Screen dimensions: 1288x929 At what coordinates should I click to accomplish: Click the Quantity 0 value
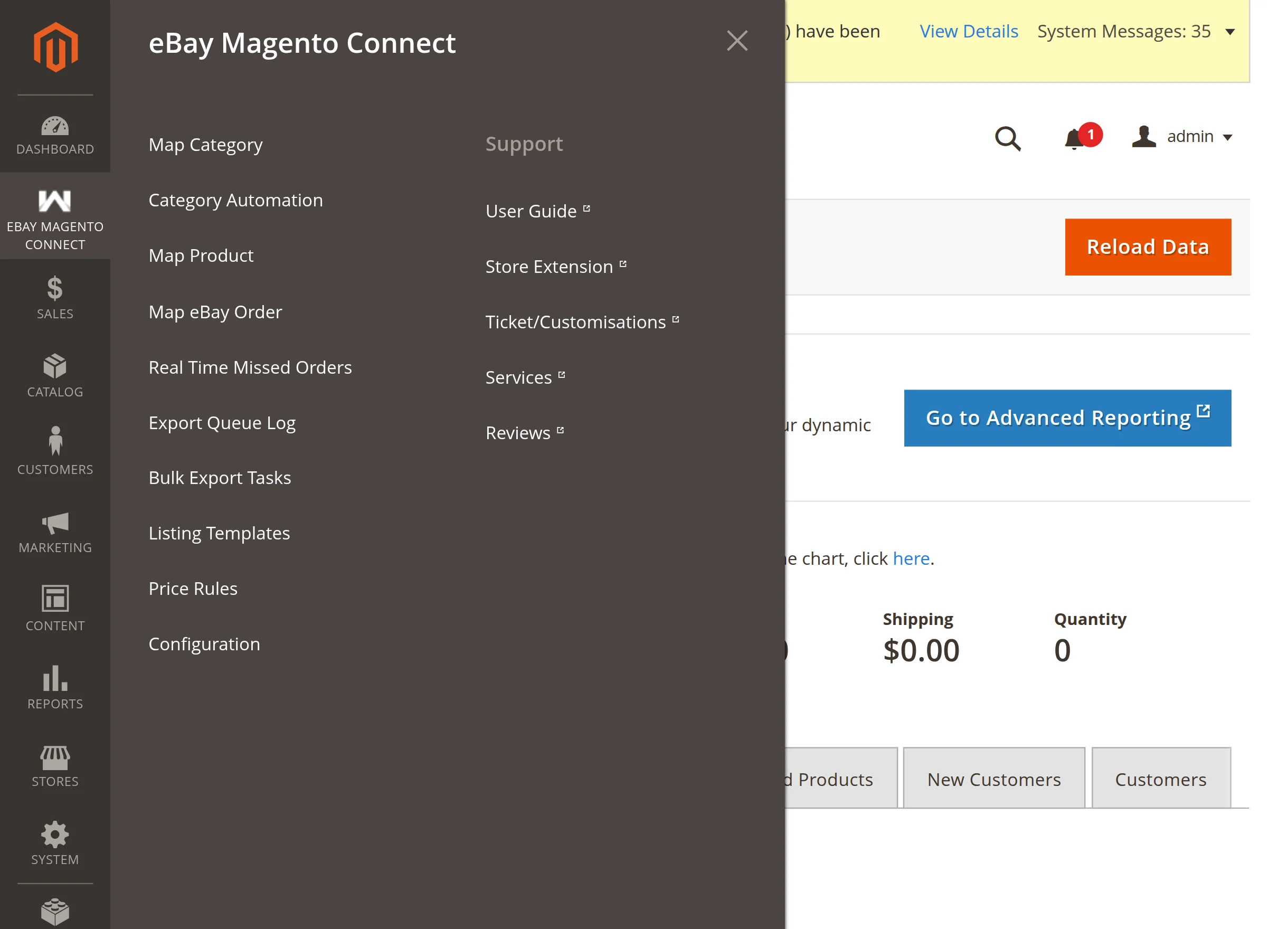(1062, 650)
